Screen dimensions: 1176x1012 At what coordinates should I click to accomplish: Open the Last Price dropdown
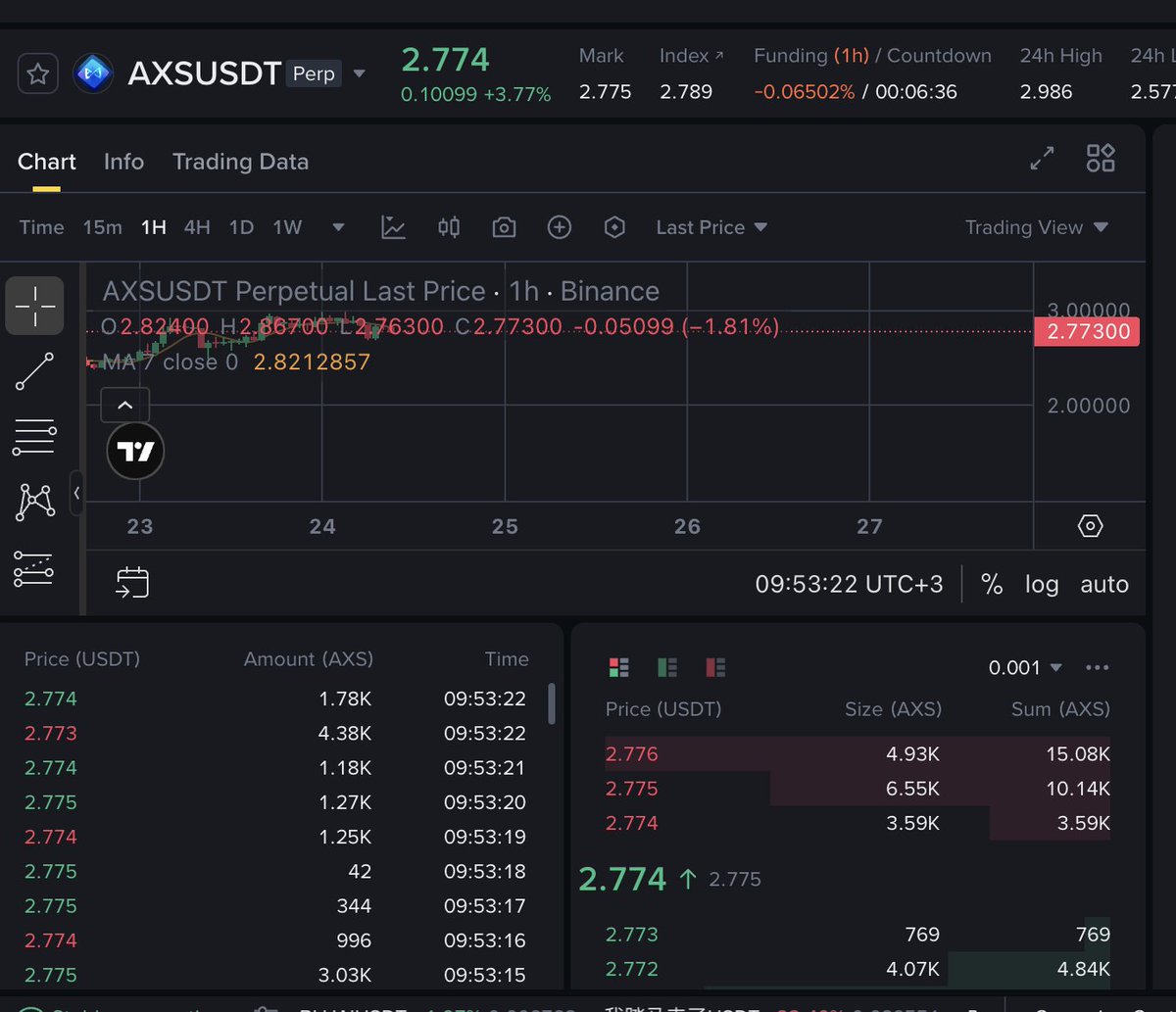711,227
